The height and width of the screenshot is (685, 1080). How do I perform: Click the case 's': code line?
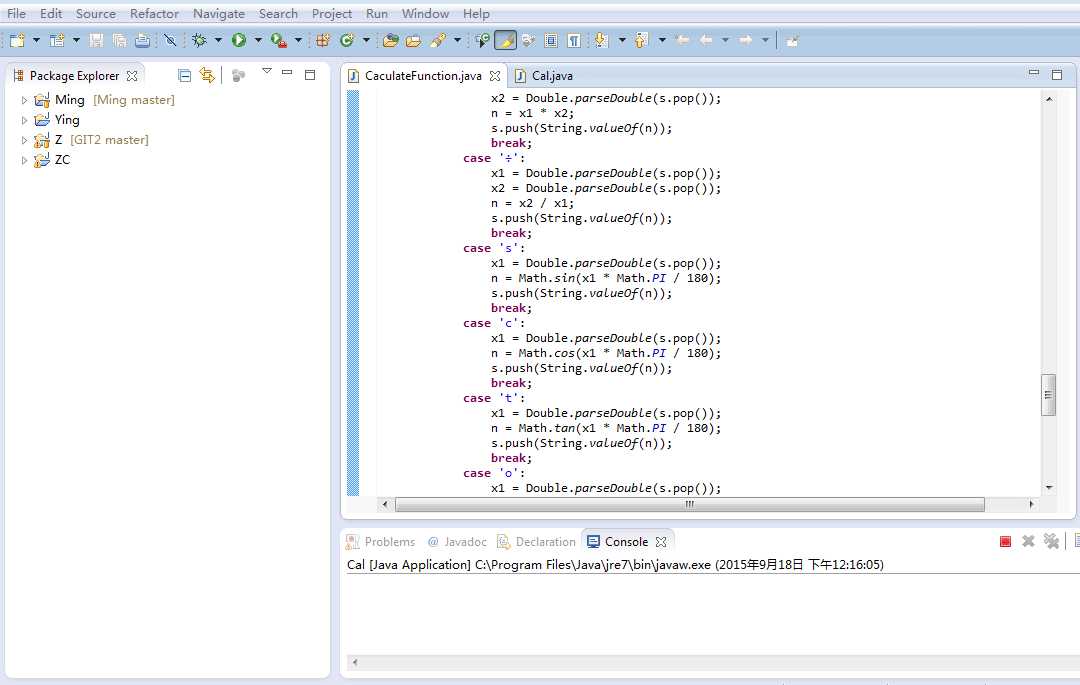pos(494,248)
